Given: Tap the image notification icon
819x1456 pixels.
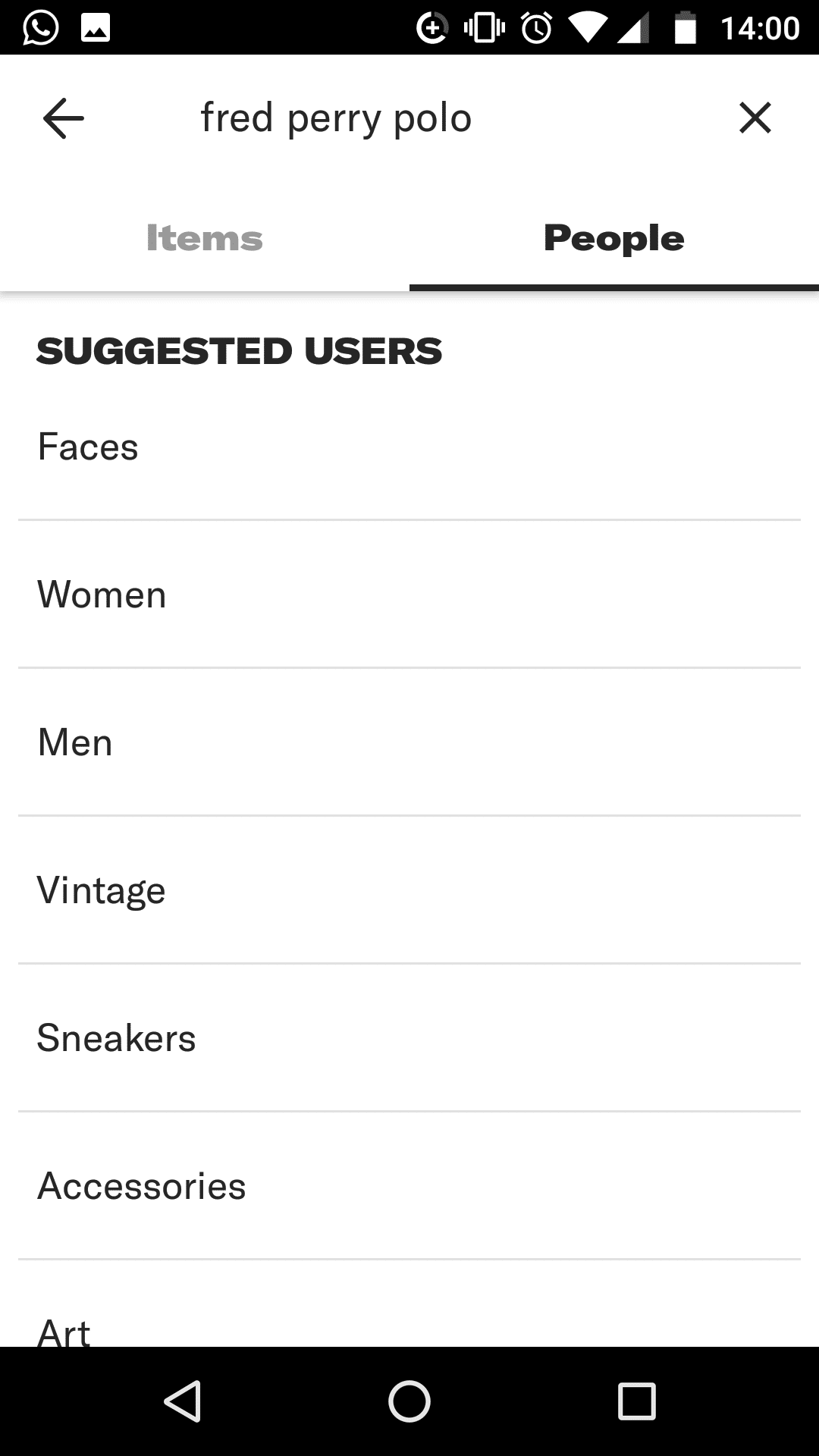Looking at the screenshot, I should 96,28.
